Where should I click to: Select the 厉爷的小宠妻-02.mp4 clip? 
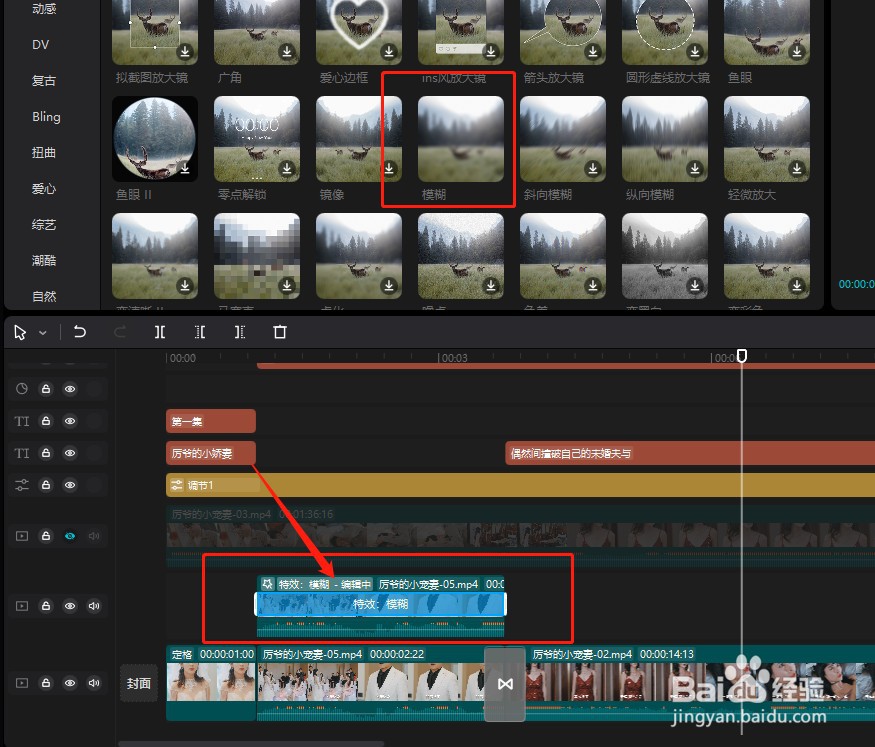700,683
